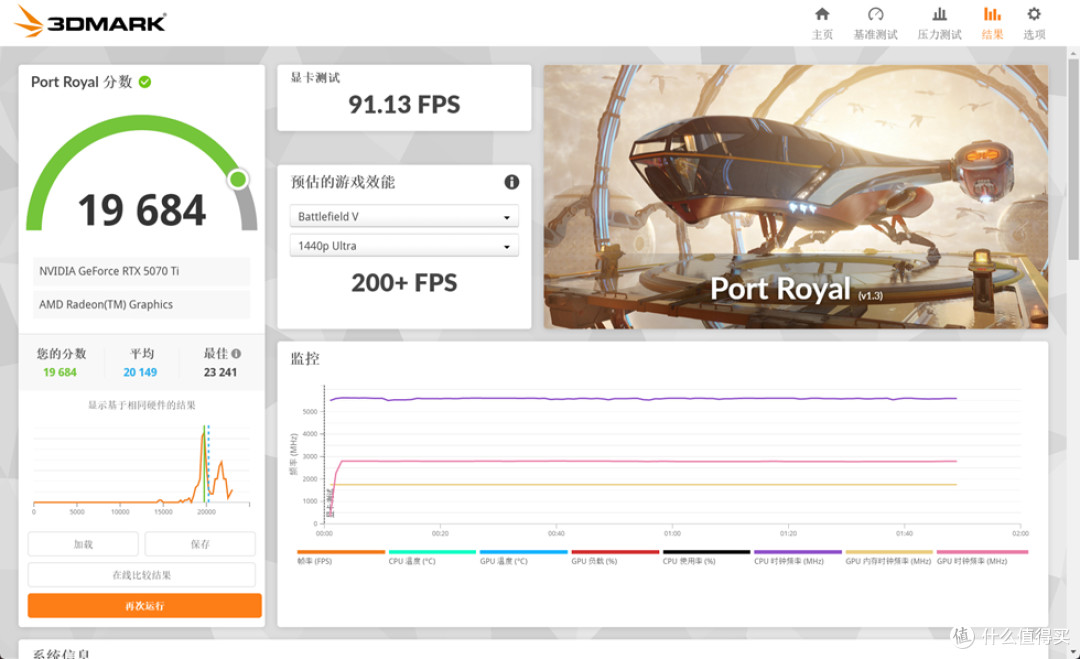Click the 保存 save button
The image size is (1080, 659).
(x=200, y=544)
